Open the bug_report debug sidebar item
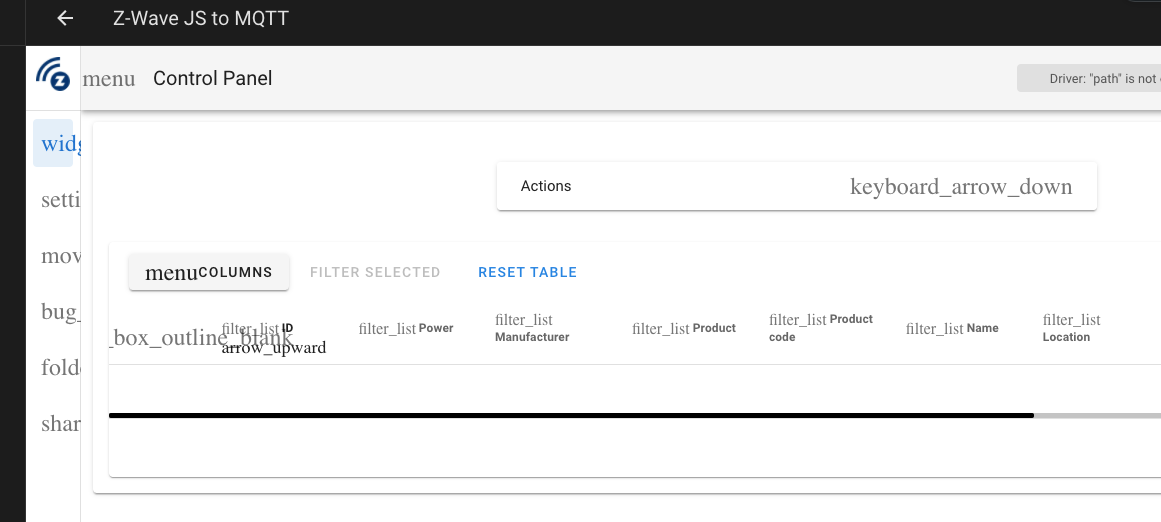 57,311
